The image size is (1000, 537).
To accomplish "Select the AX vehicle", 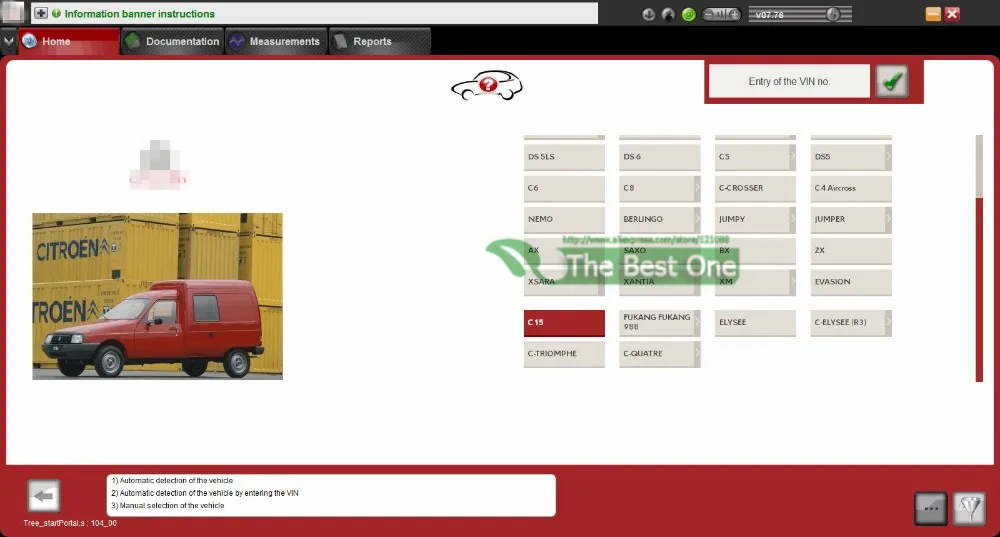I will coord(564,251).
